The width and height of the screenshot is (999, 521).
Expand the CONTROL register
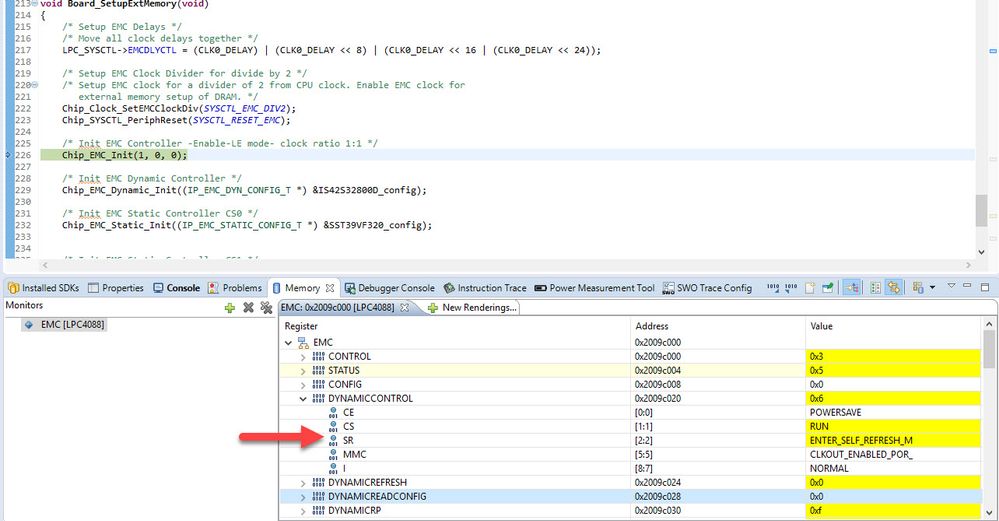coord(303,357)
